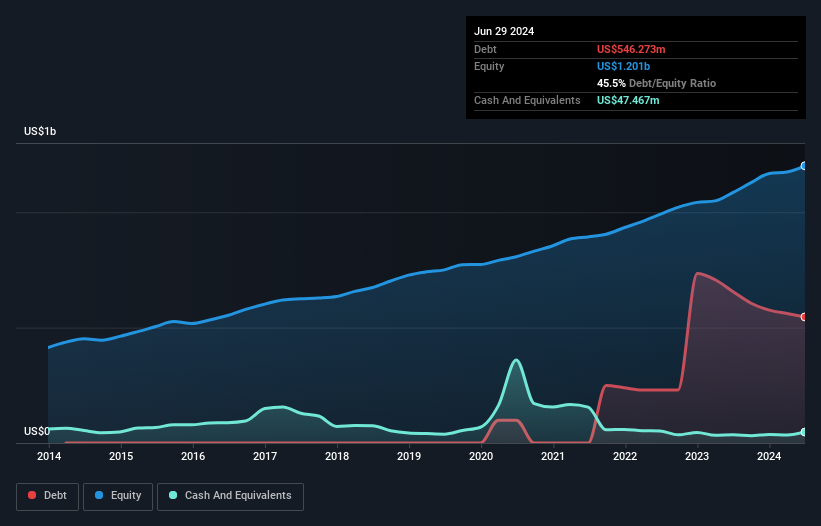The width and height of the screenshot is (821, 526).
Task: Toggle Cash And Equivalents legend button
Action: [x=230, y=496]
